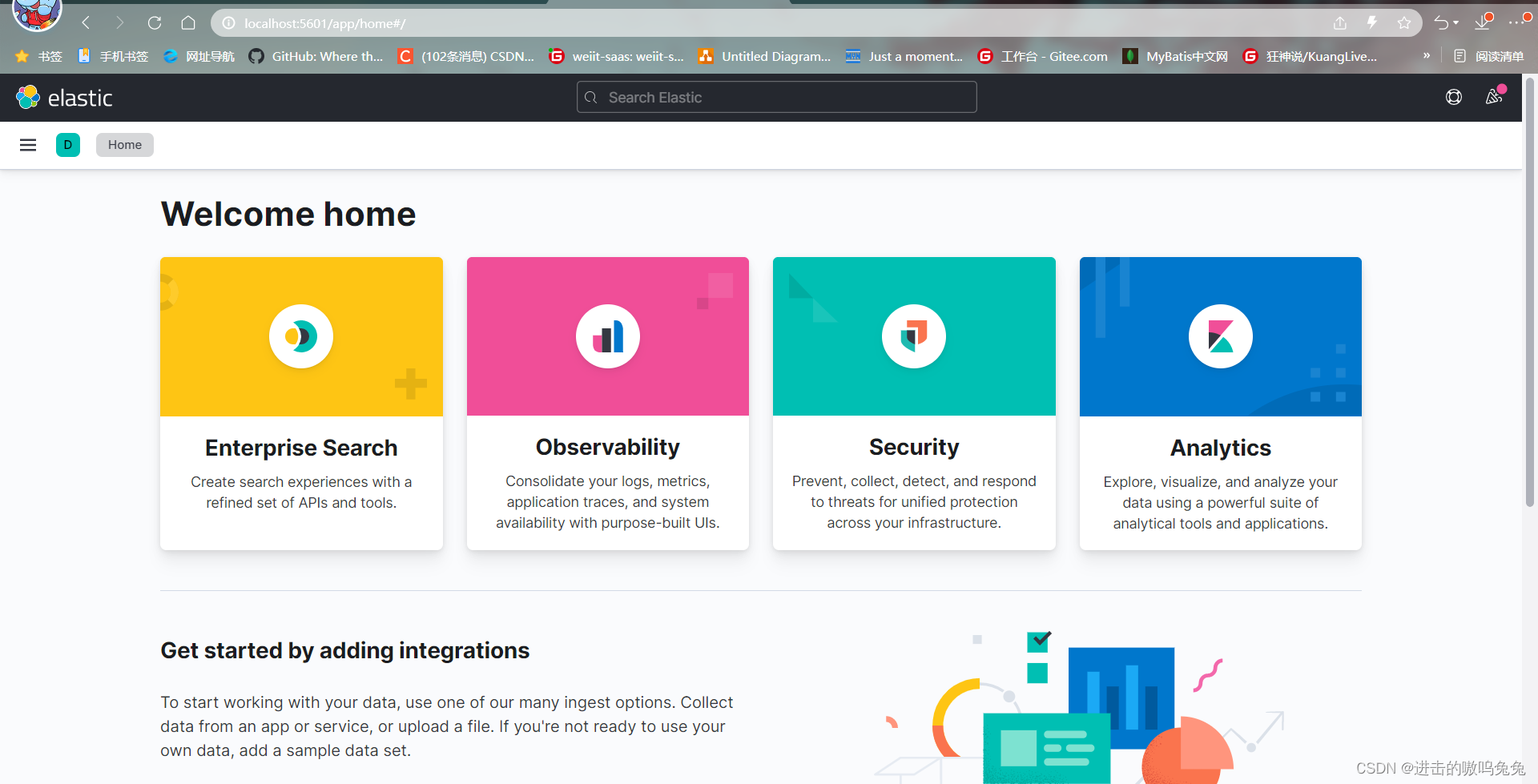Viewport: 1538px width, 784px height.
Task: Click the Enterprise Search description text
Action: coord(301,493)
